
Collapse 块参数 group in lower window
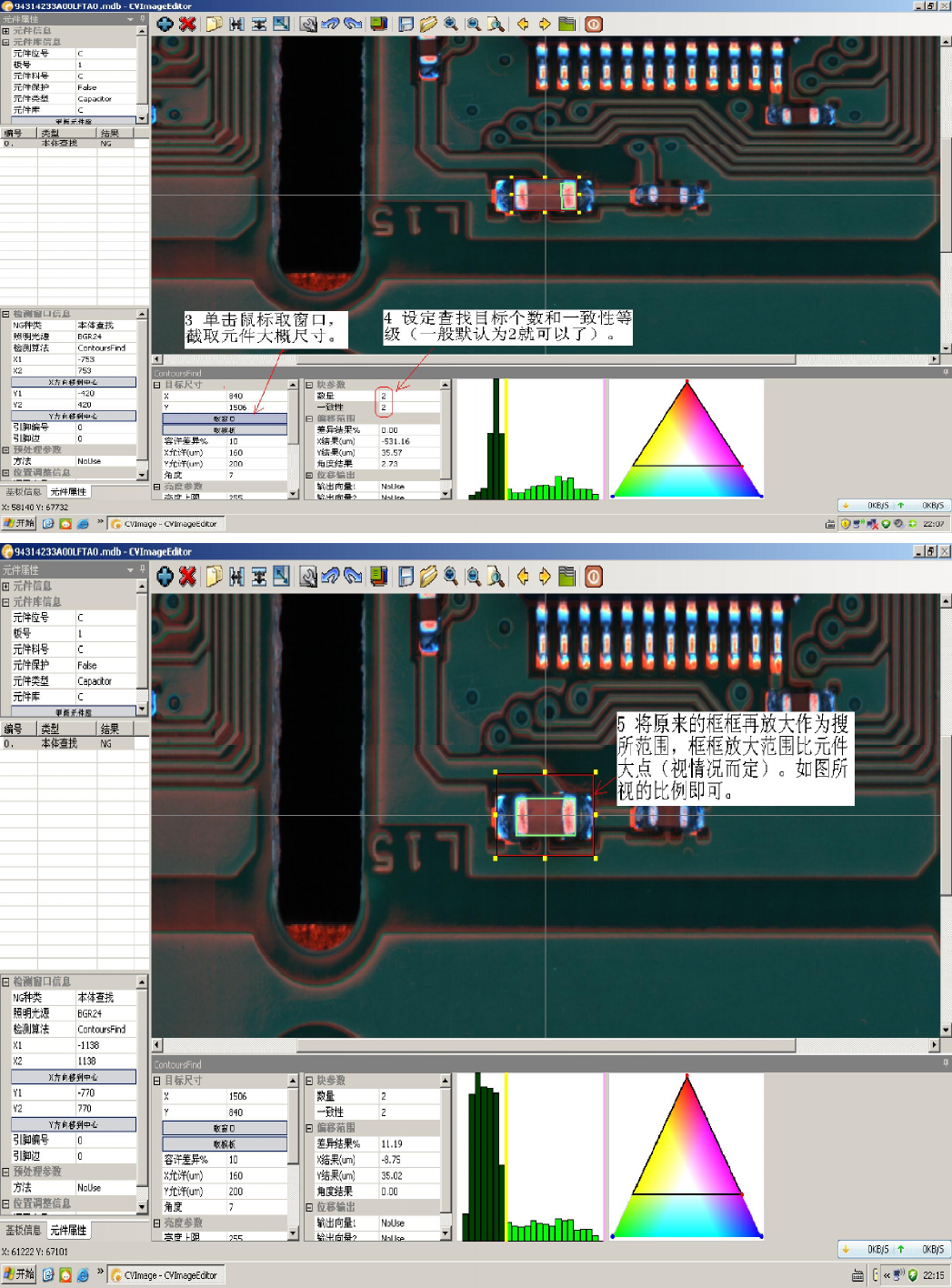[308, 1081]
